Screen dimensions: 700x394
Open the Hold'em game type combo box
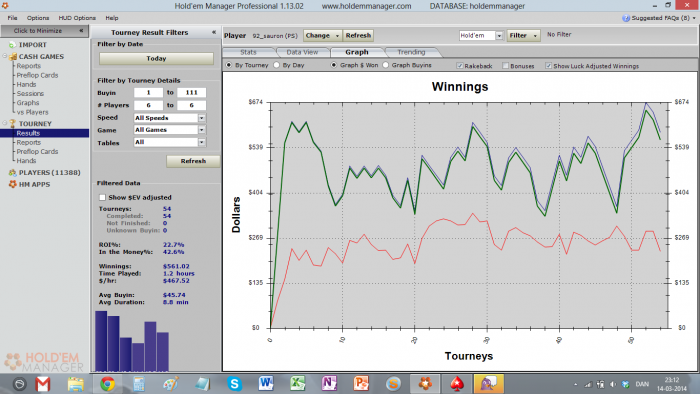481,35
